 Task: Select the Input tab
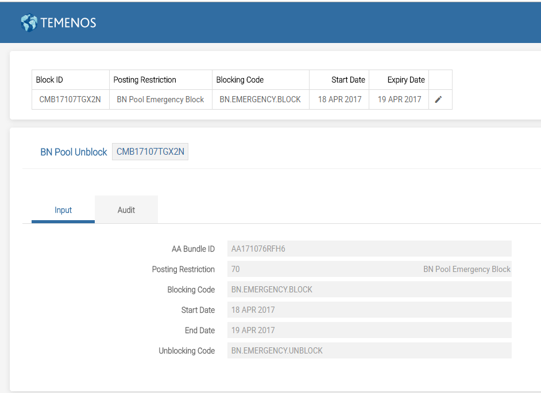(x=63, y=210)
